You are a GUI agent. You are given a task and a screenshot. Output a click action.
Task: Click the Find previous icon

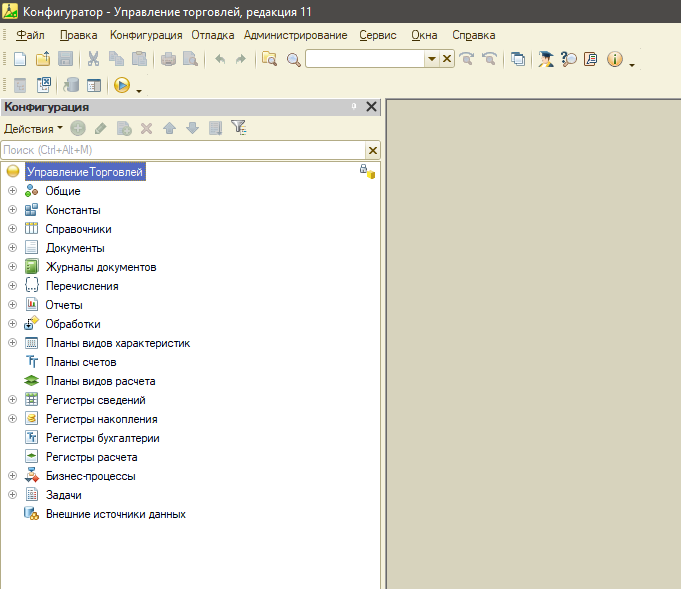coord(489,59)
